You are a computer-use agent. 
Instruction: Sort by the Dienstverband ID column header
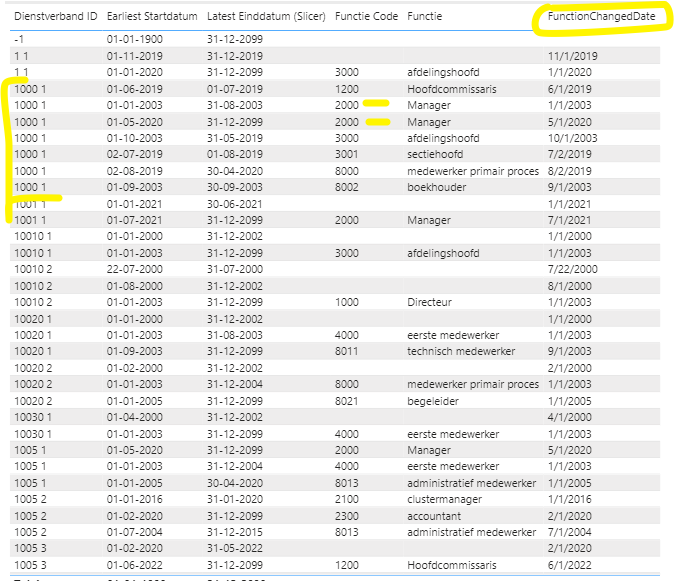coord(55,17)
